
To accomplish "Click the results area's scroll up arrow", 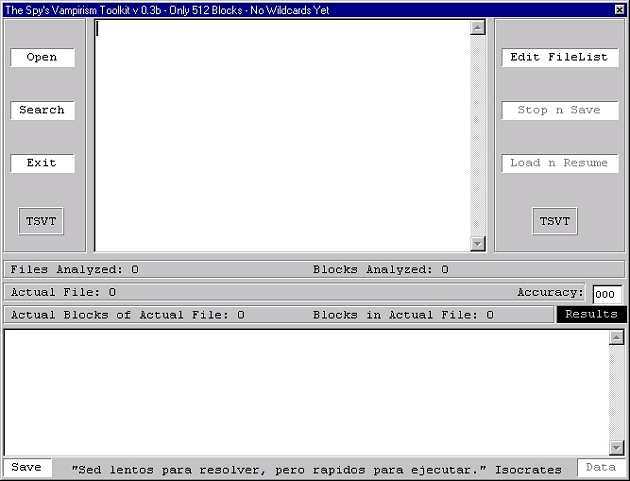I will (616, 338).
